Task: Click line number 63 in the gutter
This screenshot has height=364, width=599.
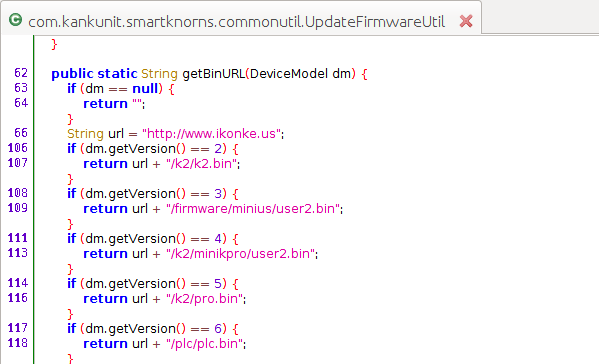Action: click(x=21, y=88)
